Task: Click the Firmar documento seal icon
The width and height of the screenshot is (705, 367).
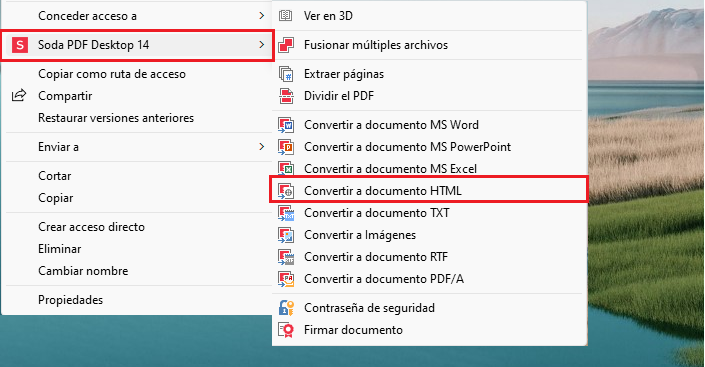Action: (x=286, y=330)
